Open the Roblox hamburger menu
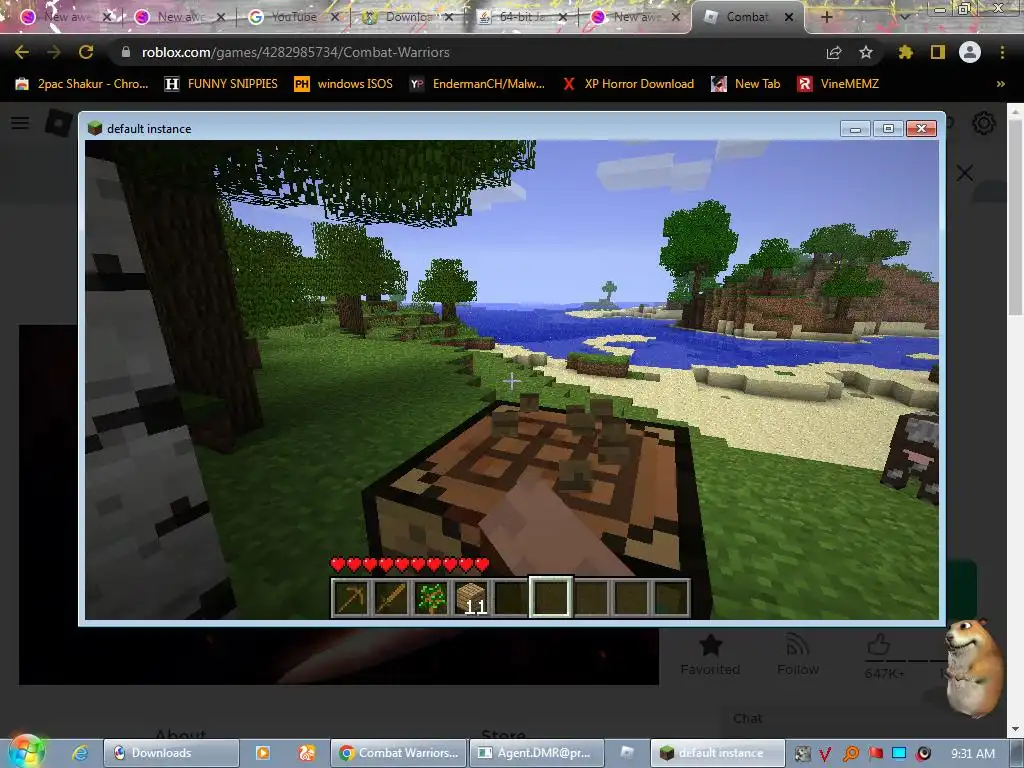The image size is (1024, 768). [20, 123]
